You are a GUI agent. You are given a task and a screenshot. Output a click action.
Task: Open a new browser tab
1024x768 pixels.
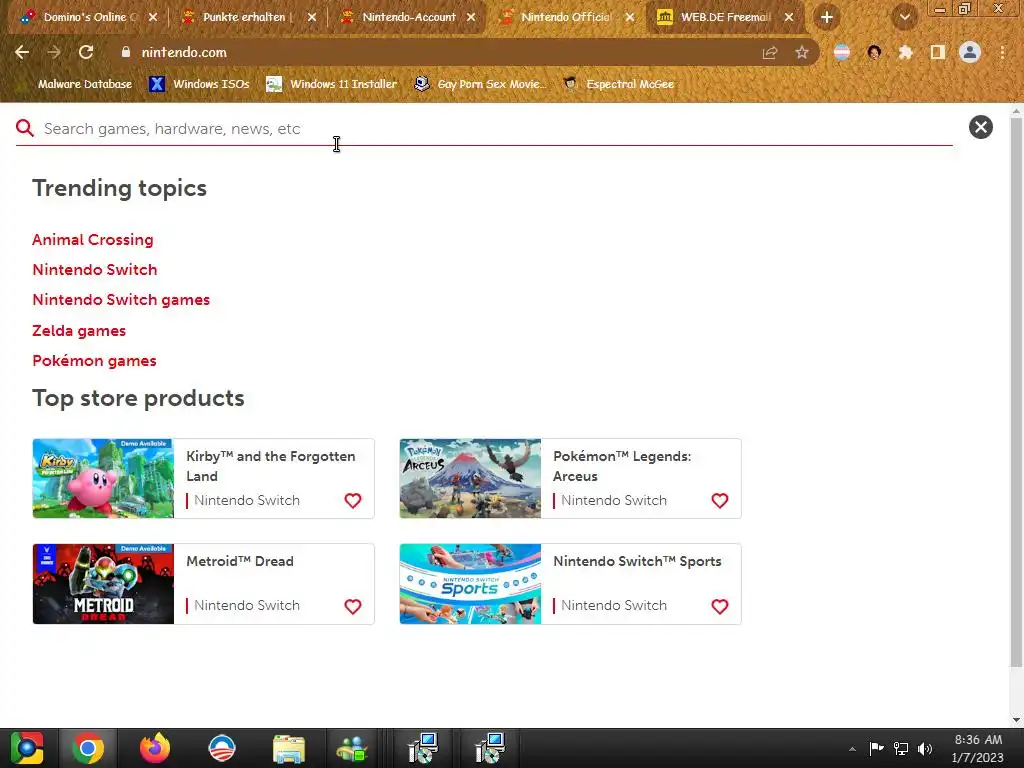coord(827,18)
